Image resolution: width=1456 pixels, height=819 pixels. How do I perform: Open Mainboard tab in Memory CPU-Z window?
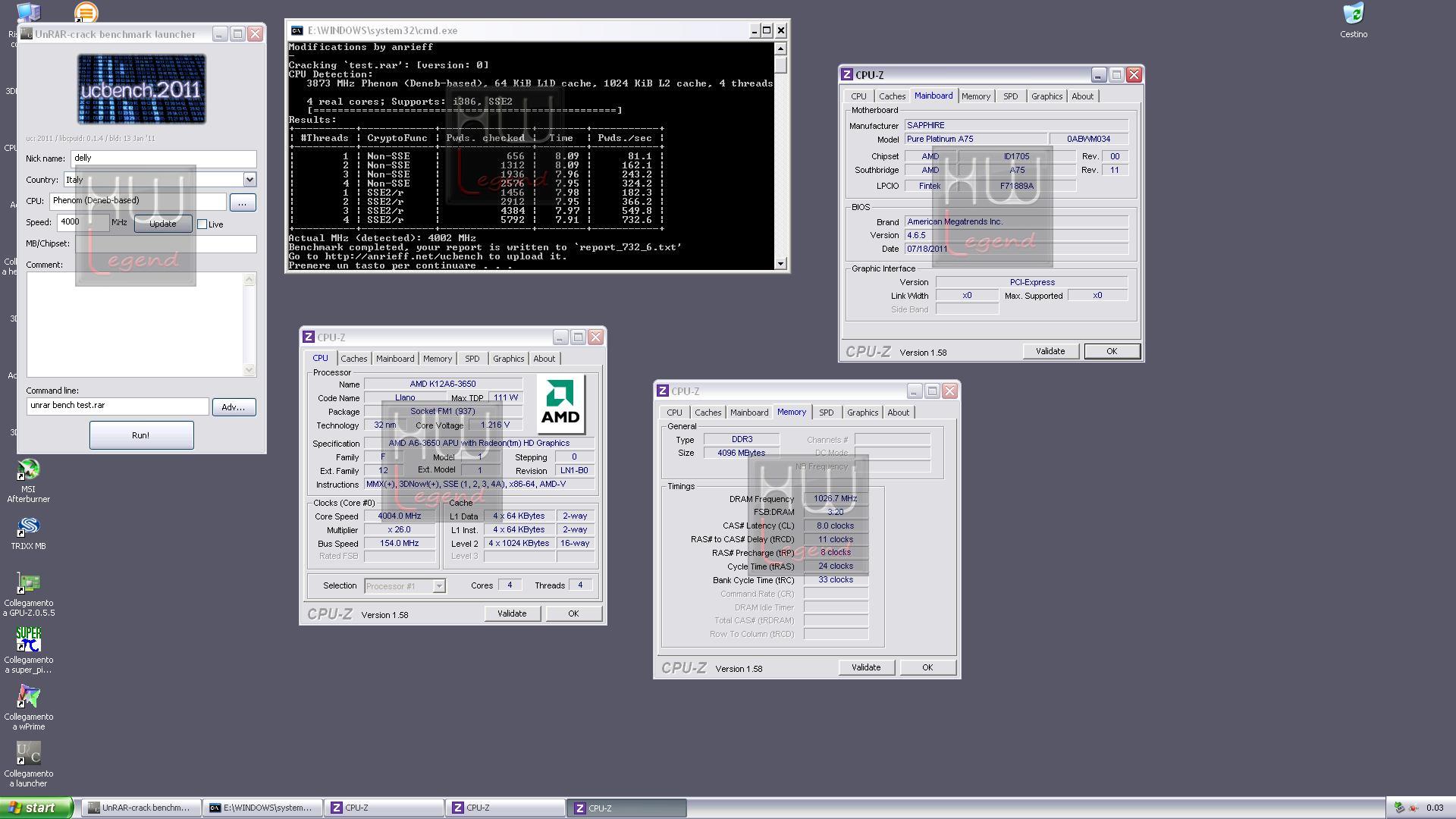749,413
